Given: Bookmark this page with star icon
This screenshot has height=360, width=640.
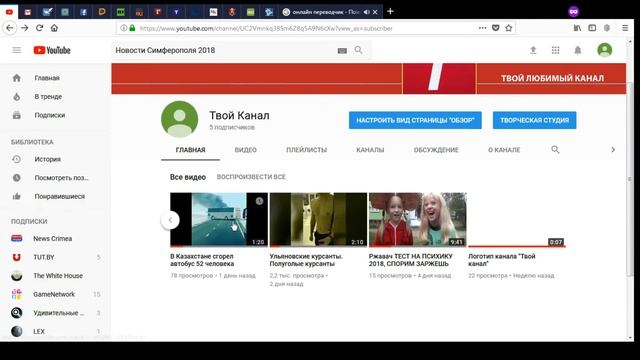Looking at the screenshot, I should coord(509,28).
